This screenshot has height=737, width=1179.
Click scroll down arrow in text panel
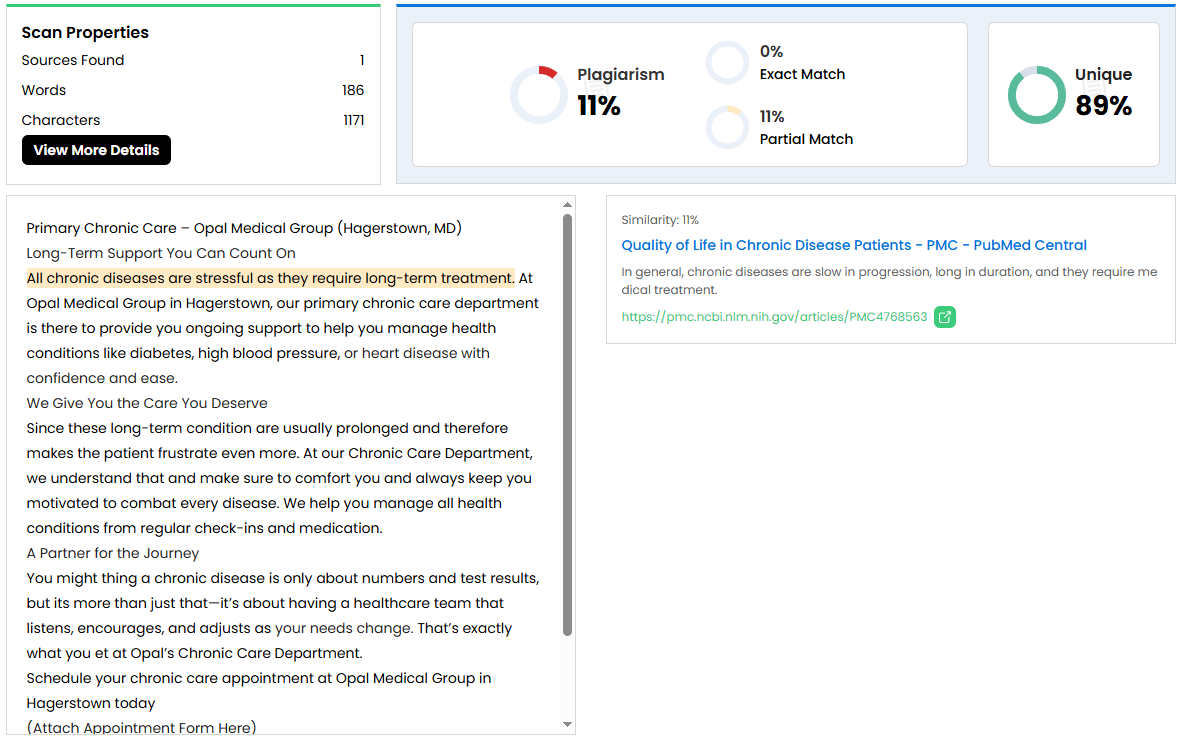[x=568, y=724]
